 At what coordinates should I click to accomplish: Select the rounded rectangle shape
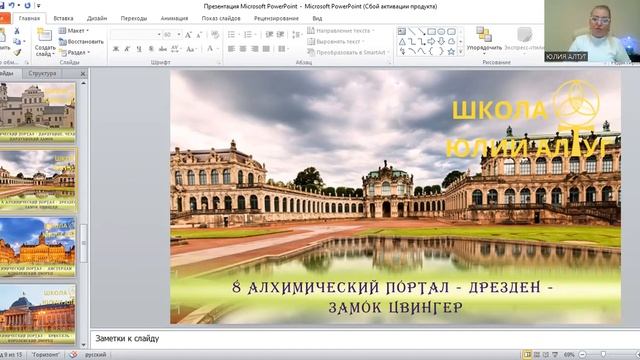click(x=451, y=31)
